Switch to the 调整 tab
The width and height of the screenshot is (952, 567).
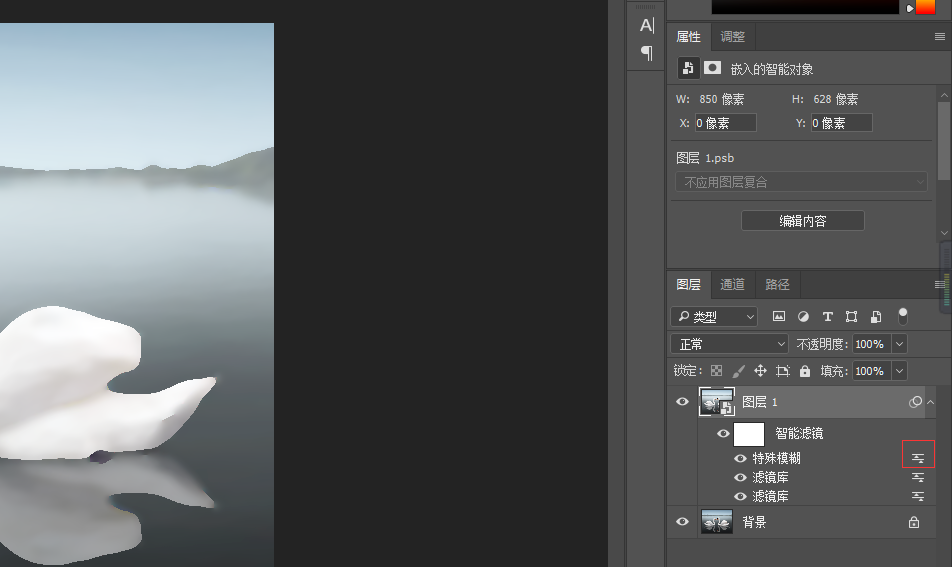click(x=732, y=37)
